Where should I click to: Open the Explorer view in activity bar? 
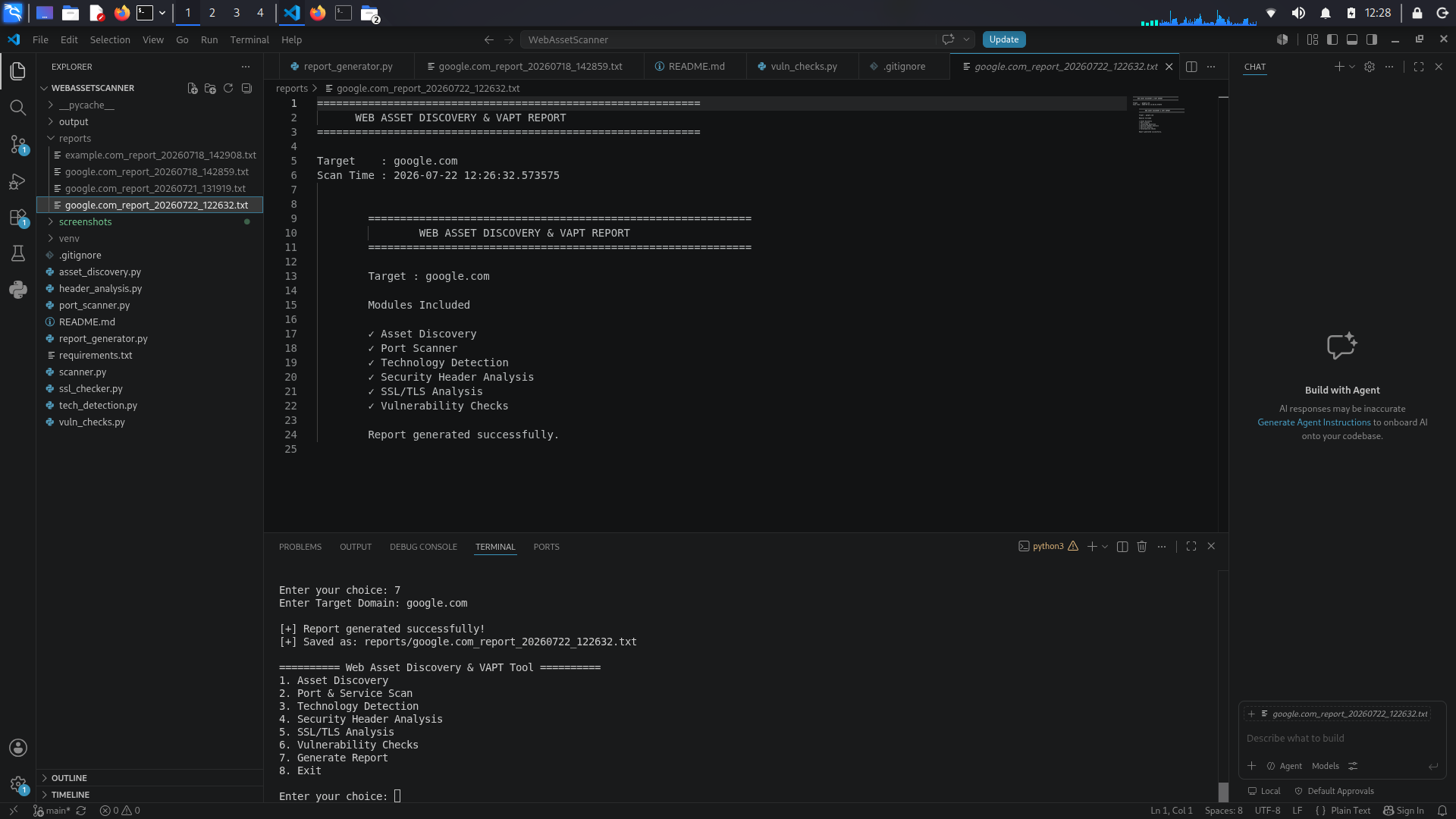click(18, 71)
